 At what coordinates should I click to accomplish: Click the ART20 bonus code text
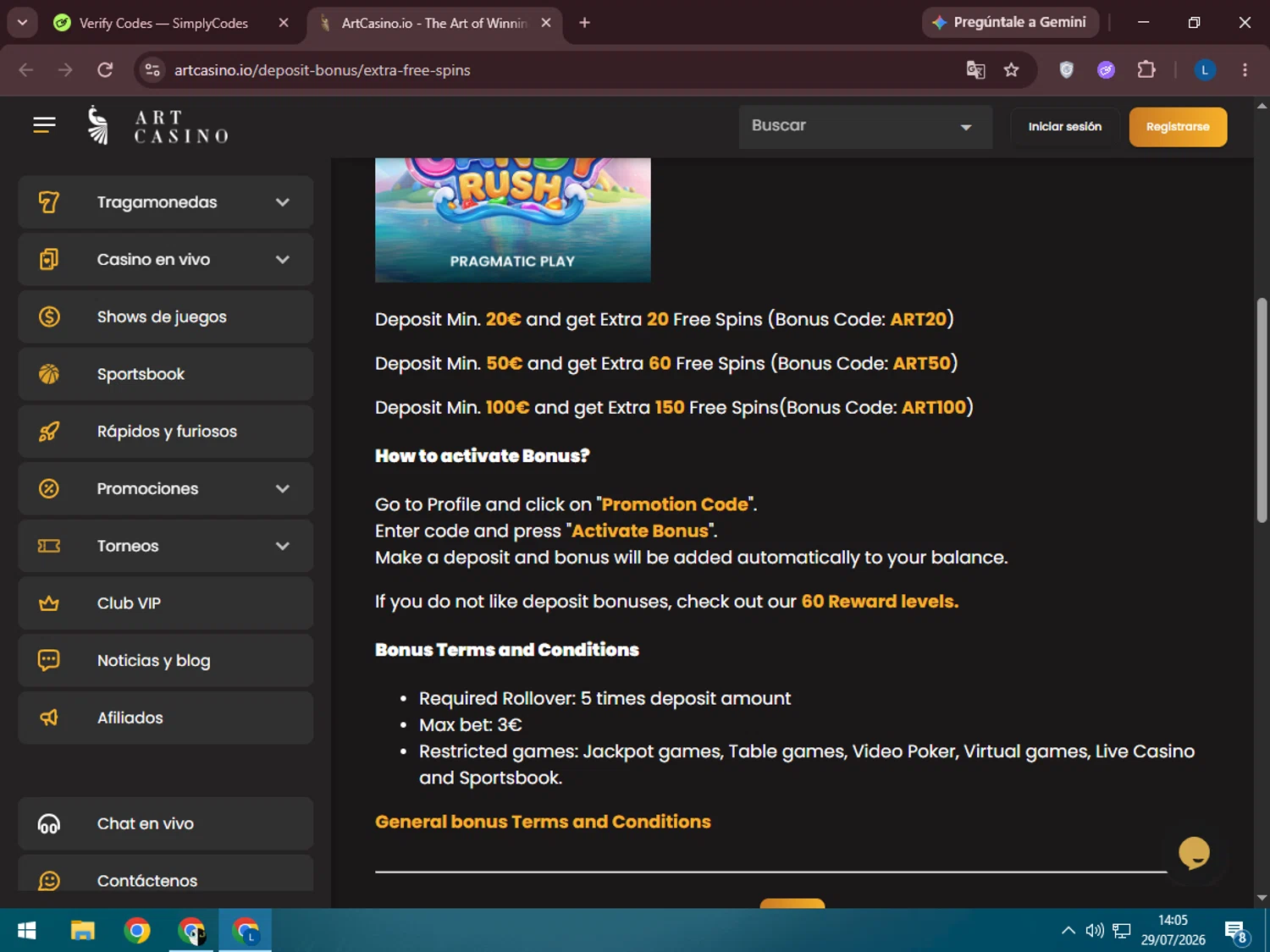918,319
